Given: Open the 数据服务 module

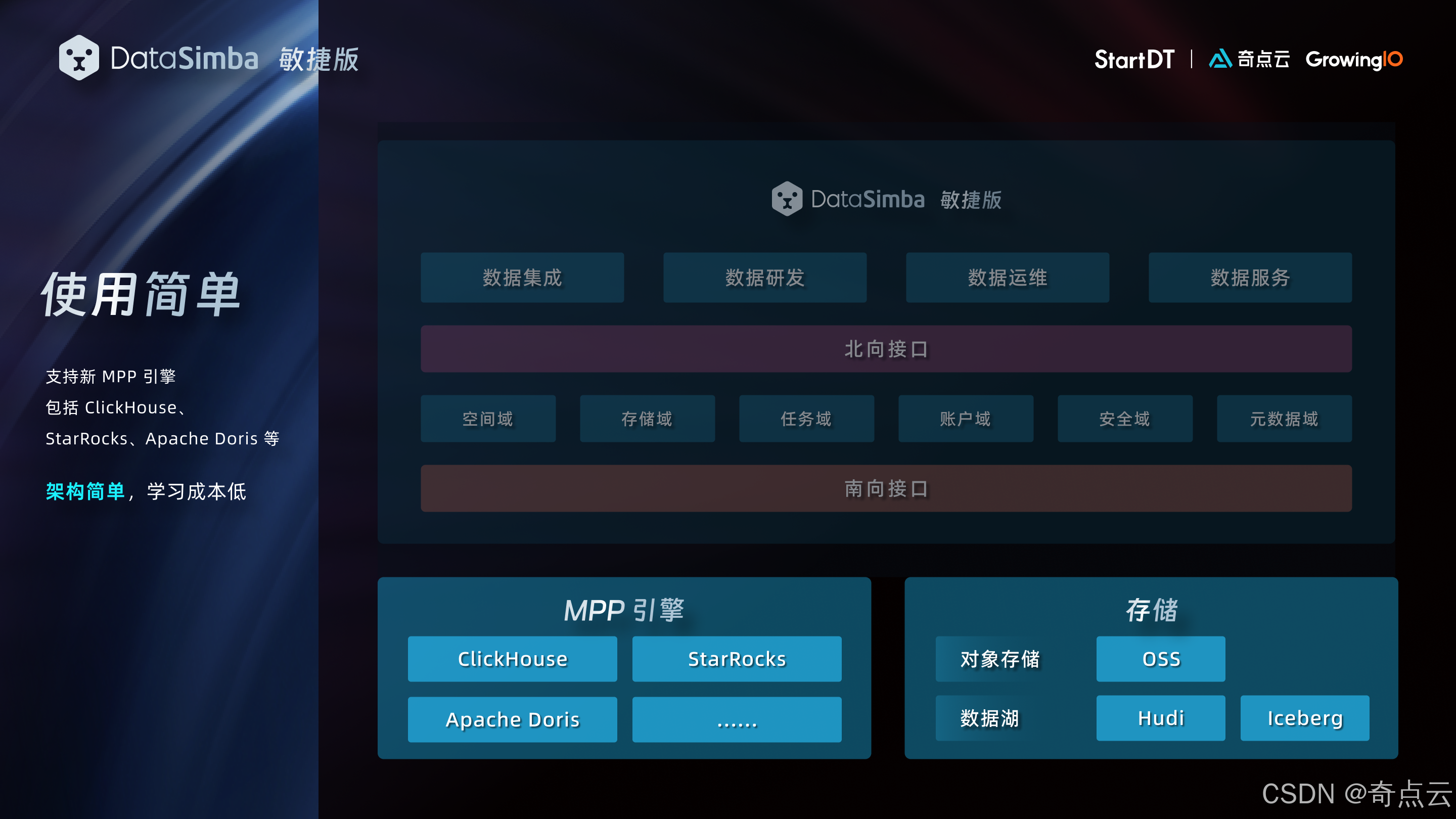Looking at the screenshot, I should [1250, 278].
